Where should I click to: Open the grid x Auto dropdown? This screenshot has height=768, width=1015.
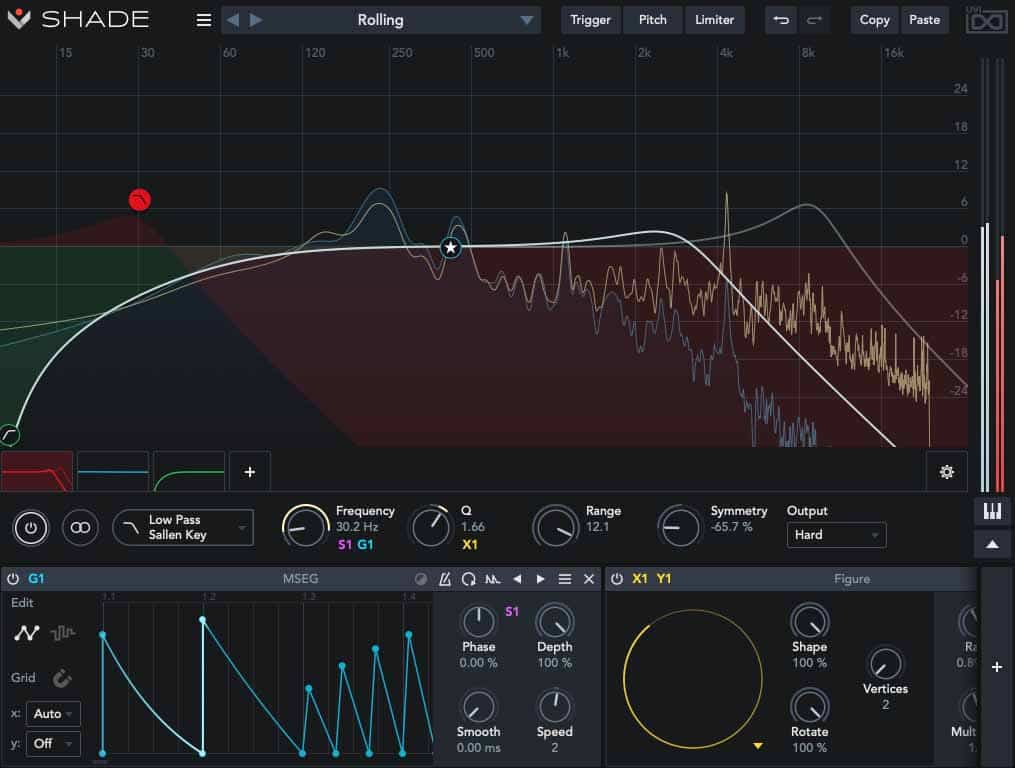(x=54, y=714)
